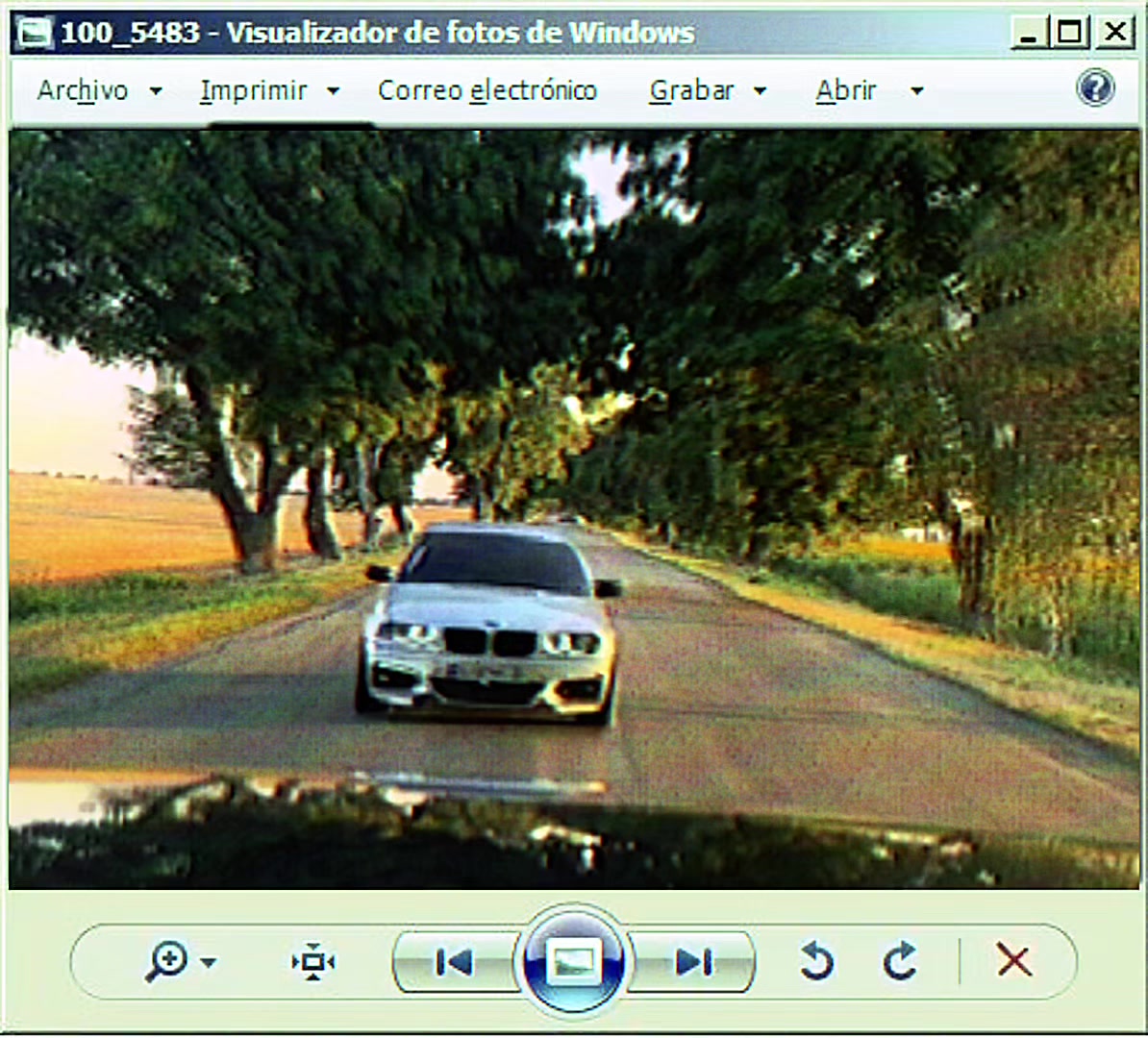This screenshot has width=1148, height=1038.
Task: Click Correo electrónico in the toolbar
Action: [487, 90]
